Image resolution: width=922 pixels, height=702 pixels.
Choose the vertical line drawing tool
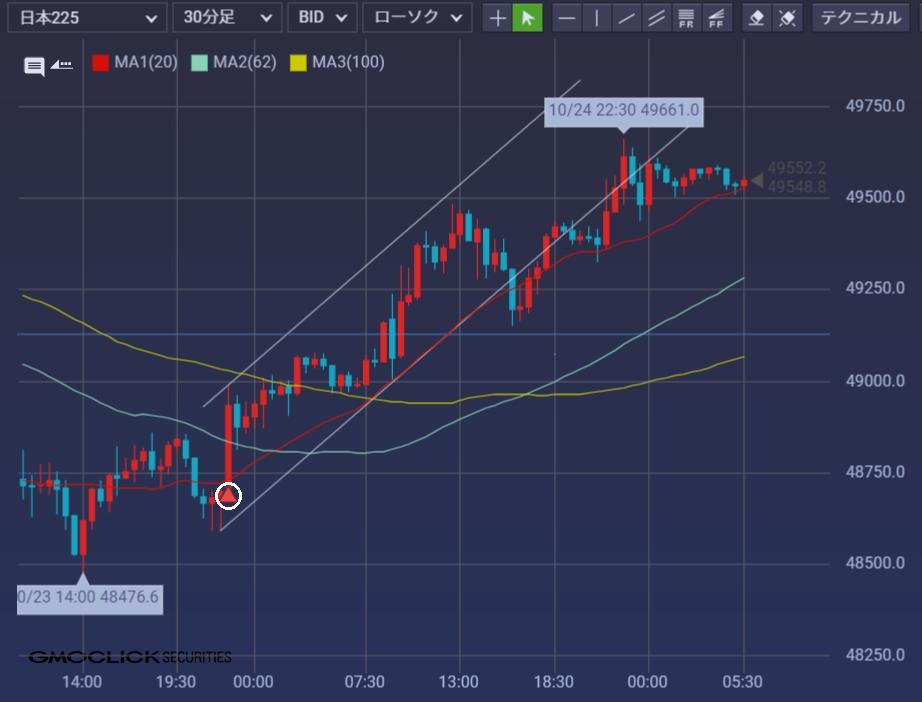point(597,18)
